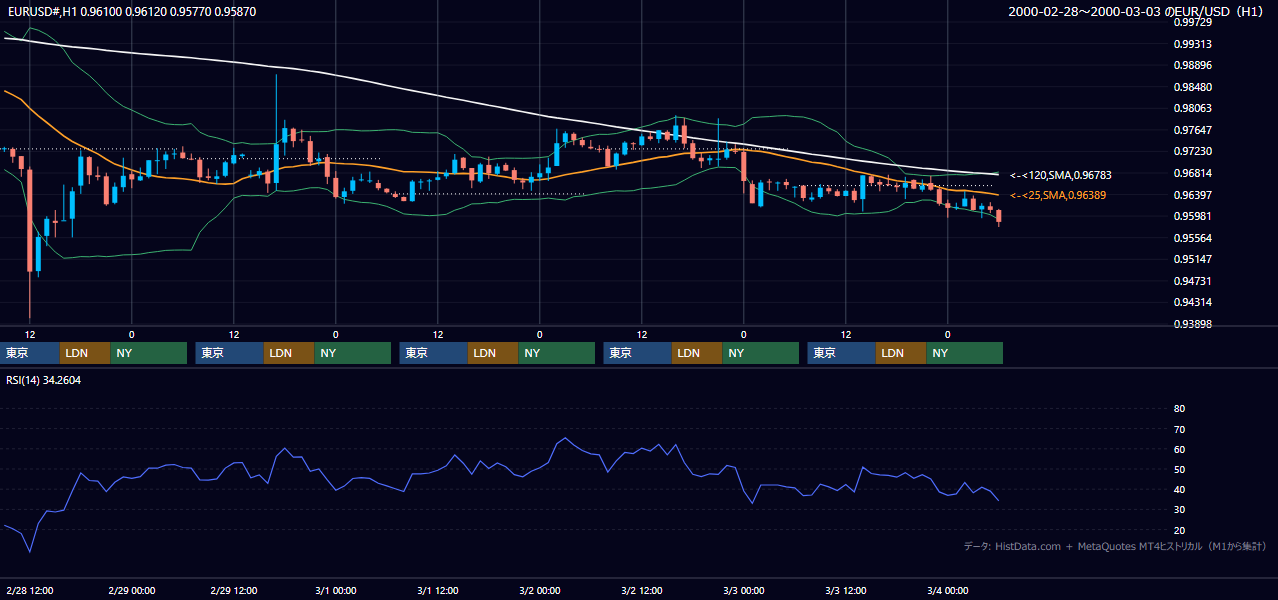Click the last 東京 session box

tap(842, 353)
